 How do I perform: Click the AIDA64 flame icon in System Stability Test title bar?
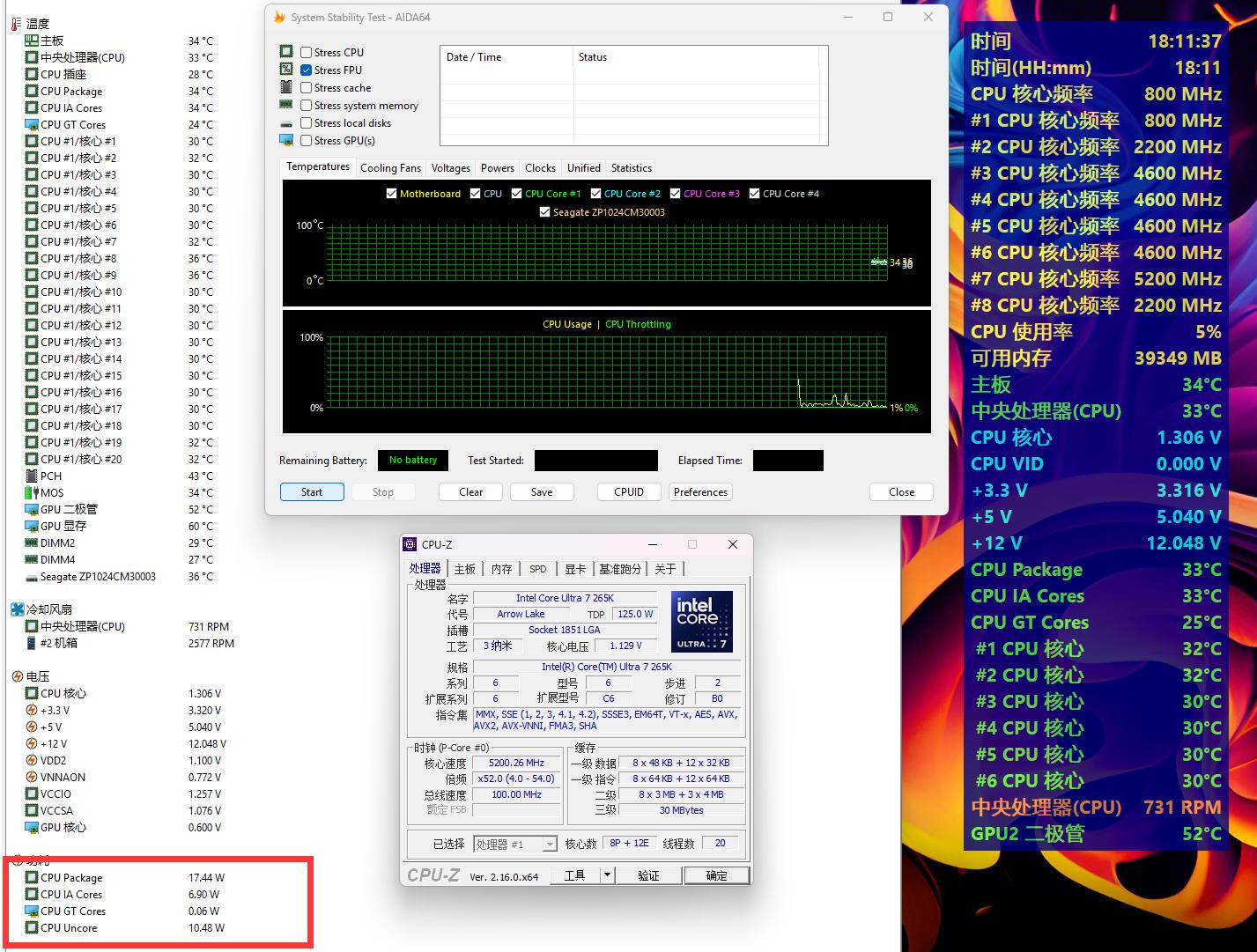pos(279,18)
